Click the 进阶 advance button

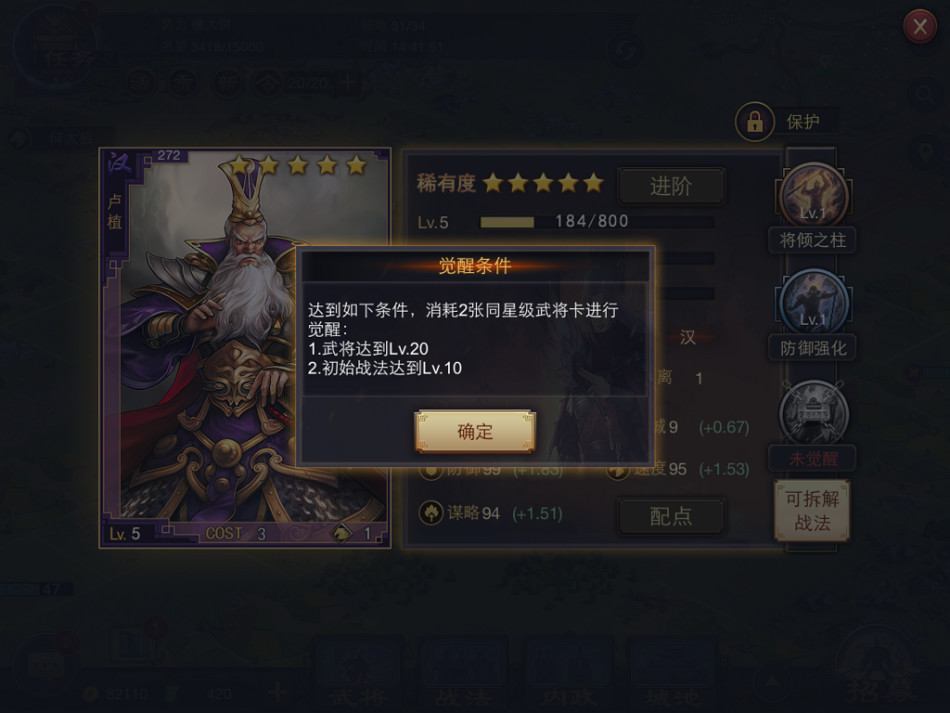click(671, 186)
